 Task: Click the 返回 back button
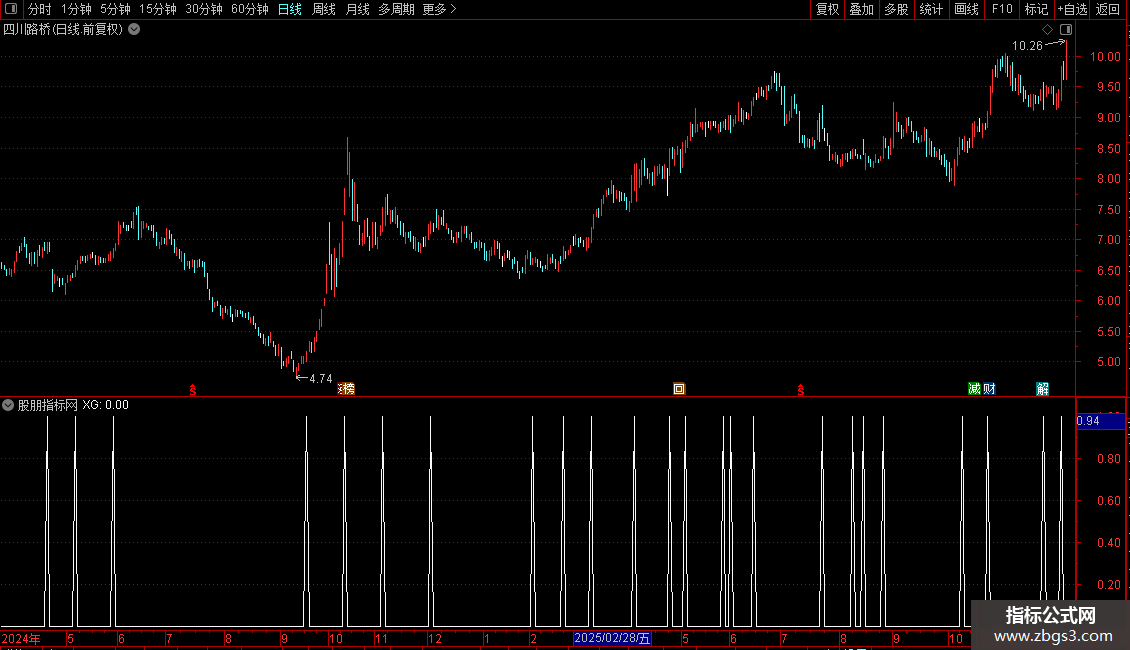pos(1108,9)
